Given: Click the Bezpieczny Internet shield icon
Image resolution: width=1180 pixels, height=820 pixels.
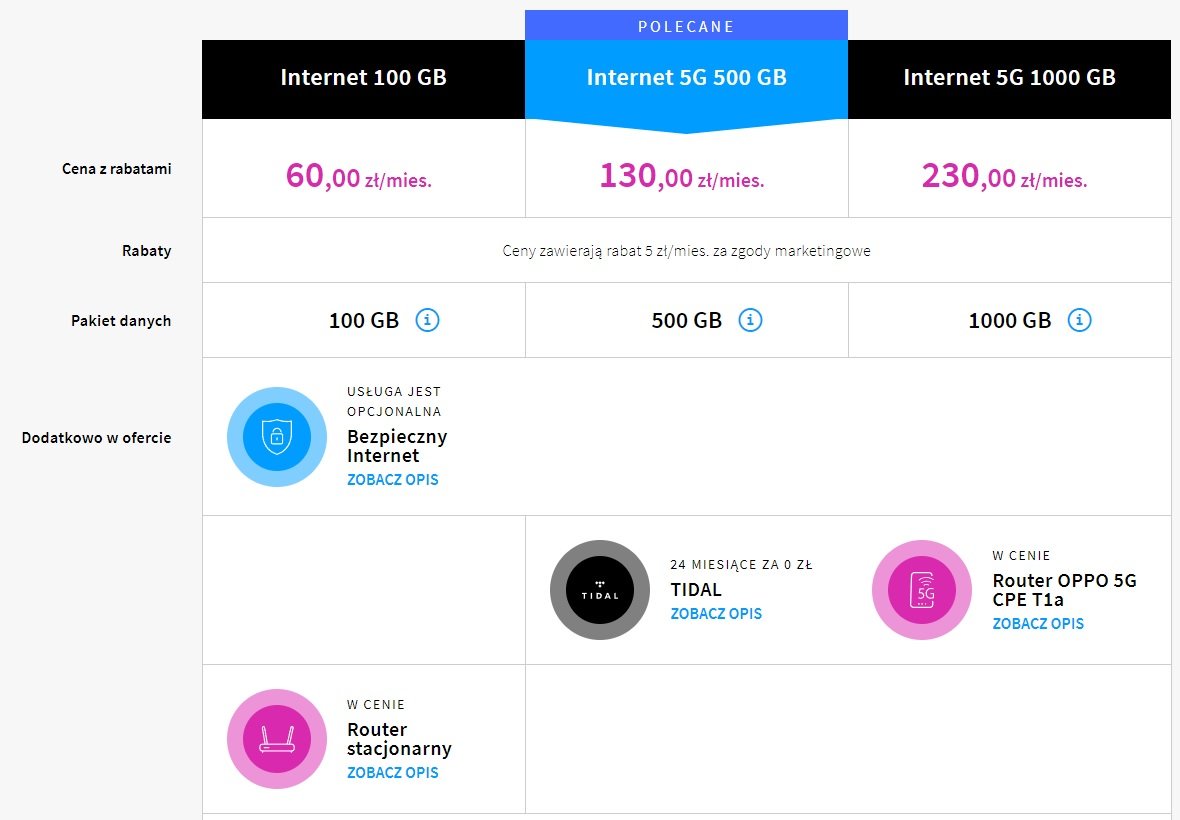Looking at the screenshot, I should pos(277,437).
